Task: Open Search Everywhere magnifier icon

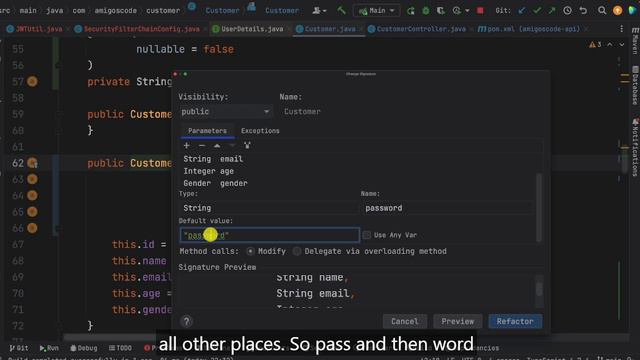Action: 602,11
